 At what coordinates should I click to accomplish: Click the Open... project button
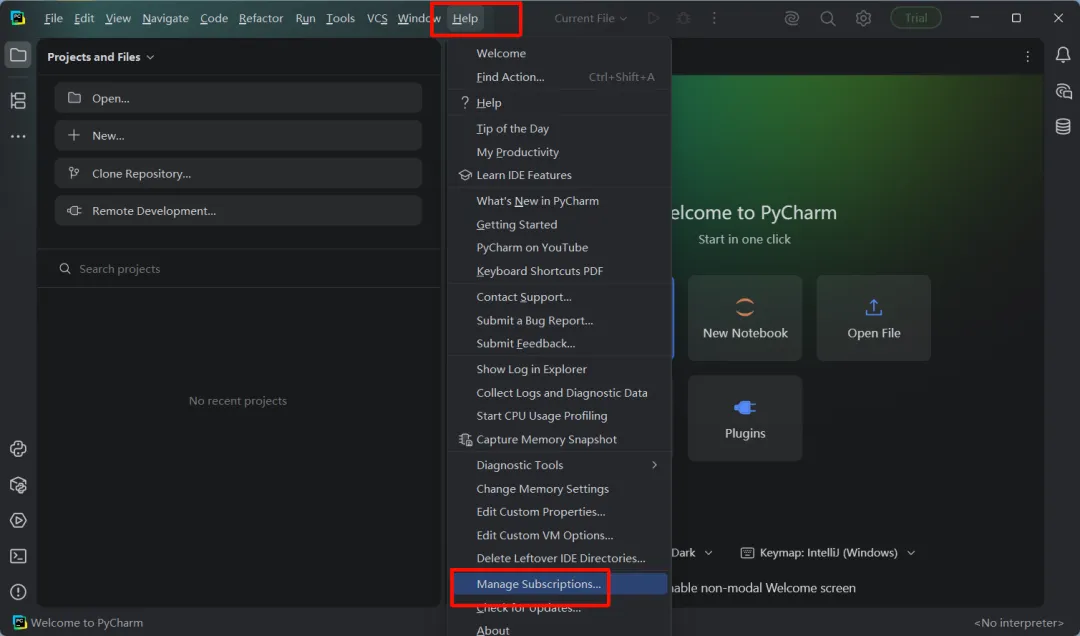point(238,98)
